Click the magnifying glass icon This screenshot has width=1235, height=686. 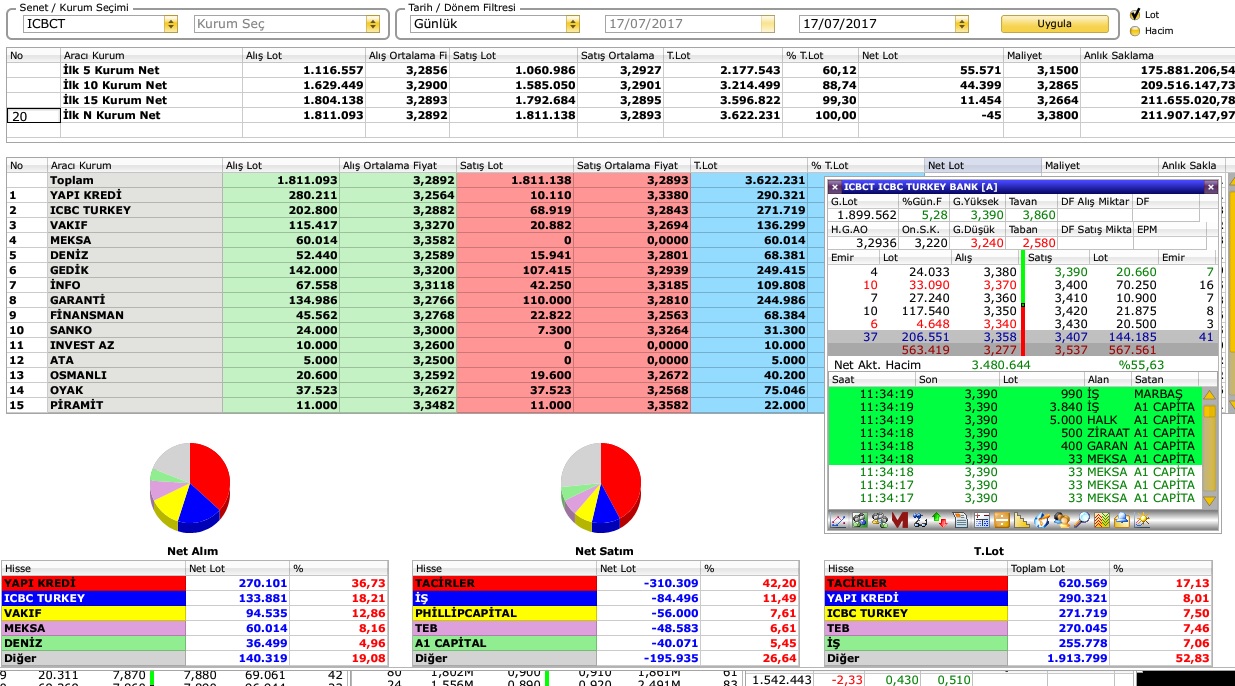pos(1082,520)
